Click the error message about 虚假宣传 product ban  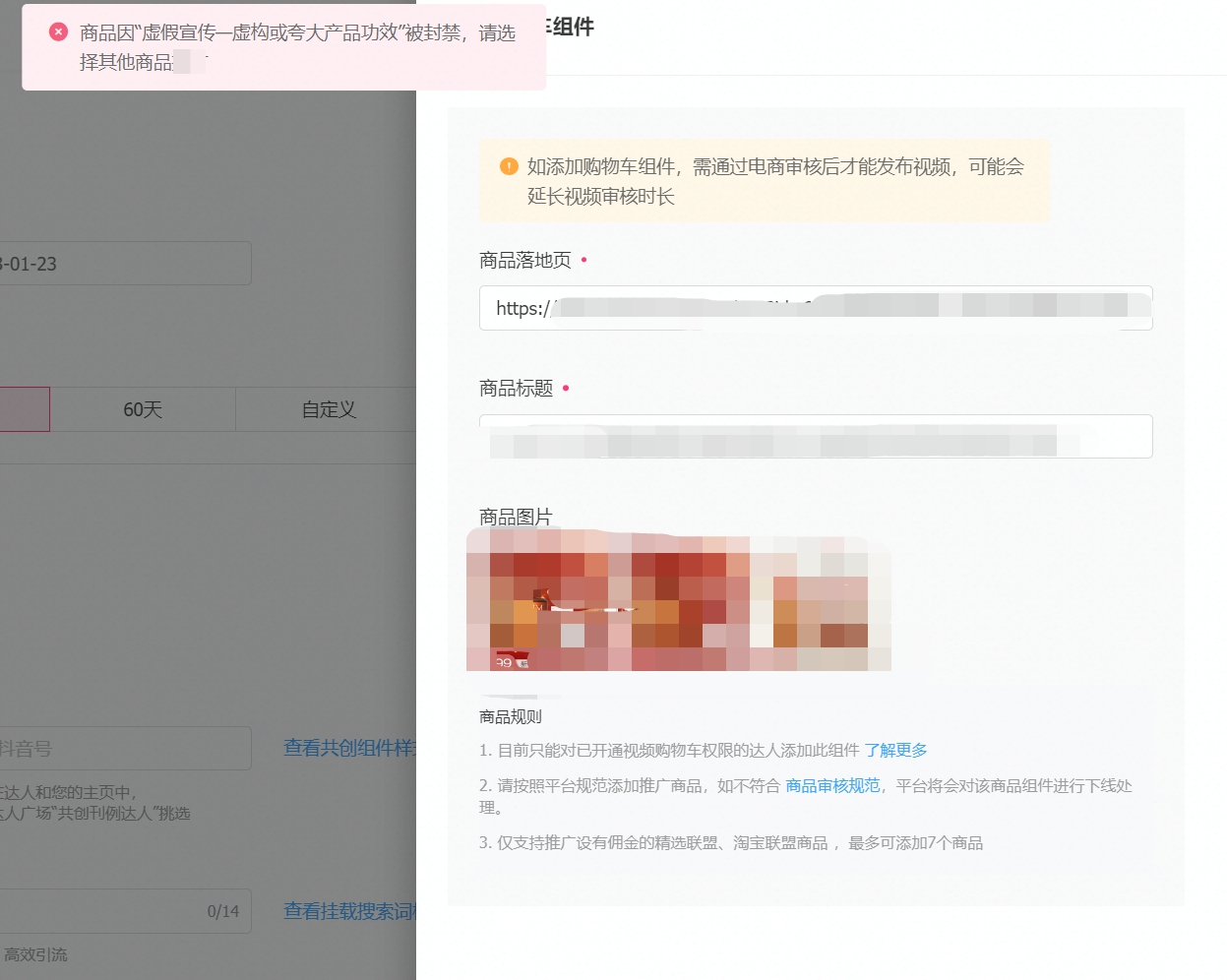pyautogui.click(x=297, y=47)
